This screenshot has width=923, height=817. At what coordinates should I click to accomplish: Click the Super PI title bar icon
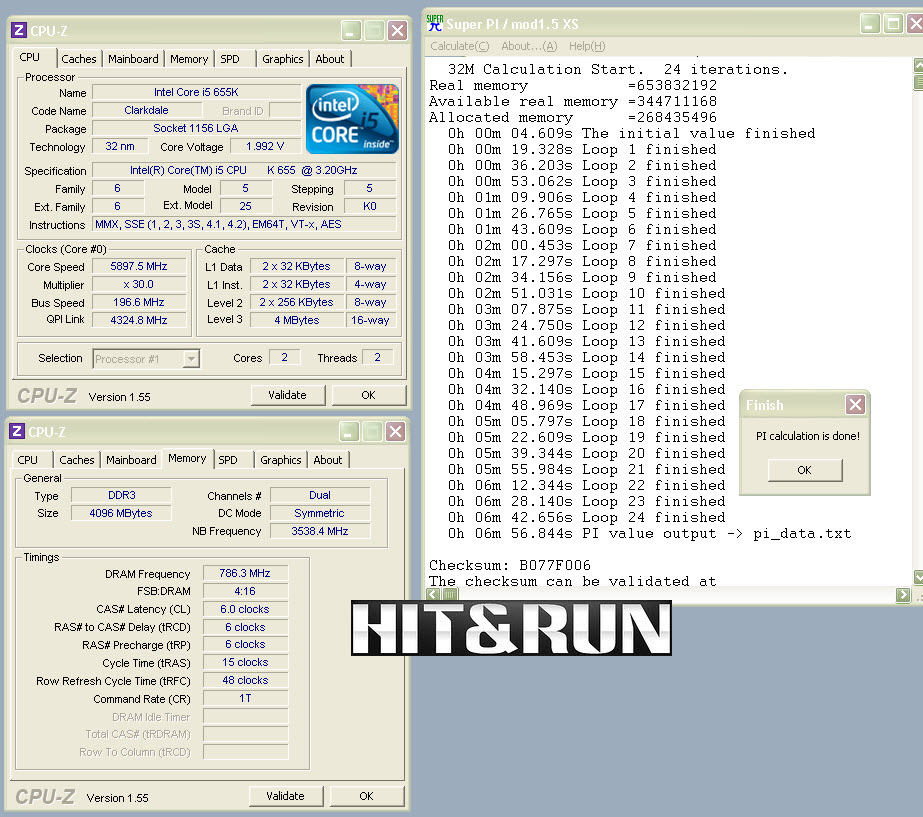[435, 23]
